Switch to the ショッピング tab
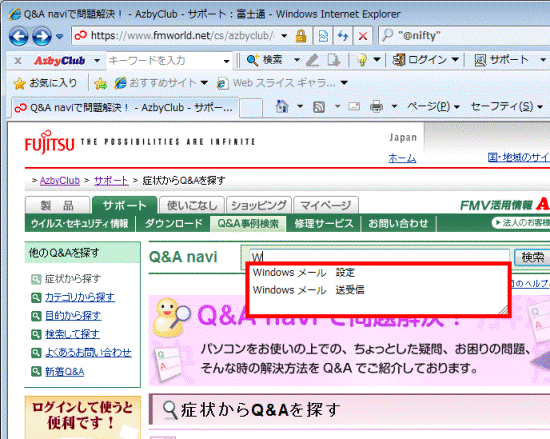Viewport: 550px width, 439px height. pos(259,205)
